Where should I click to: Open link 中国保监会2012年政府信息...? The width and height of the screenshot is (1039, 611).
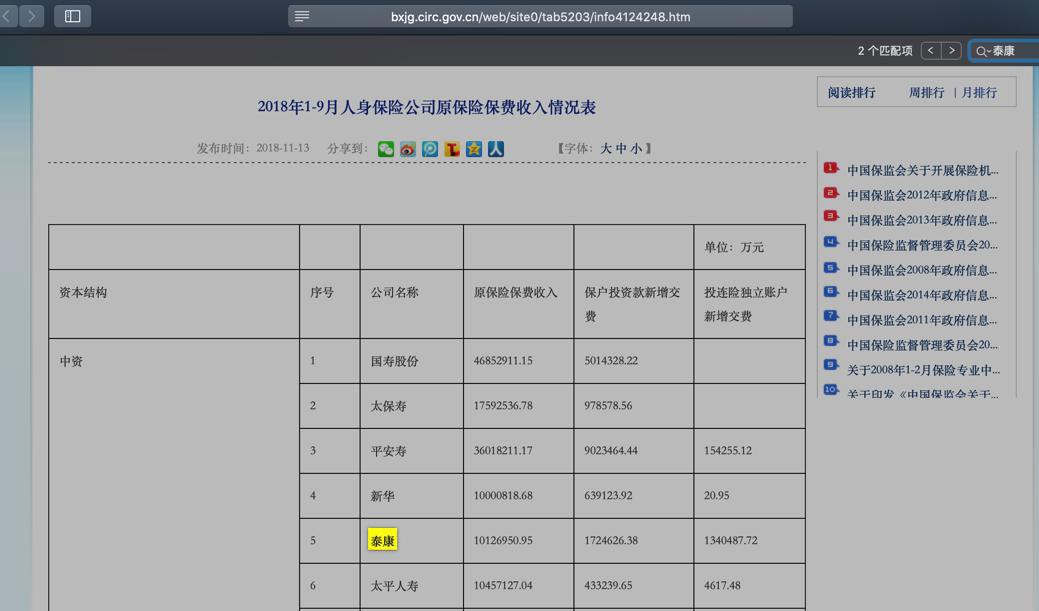[x=922, y=195]
